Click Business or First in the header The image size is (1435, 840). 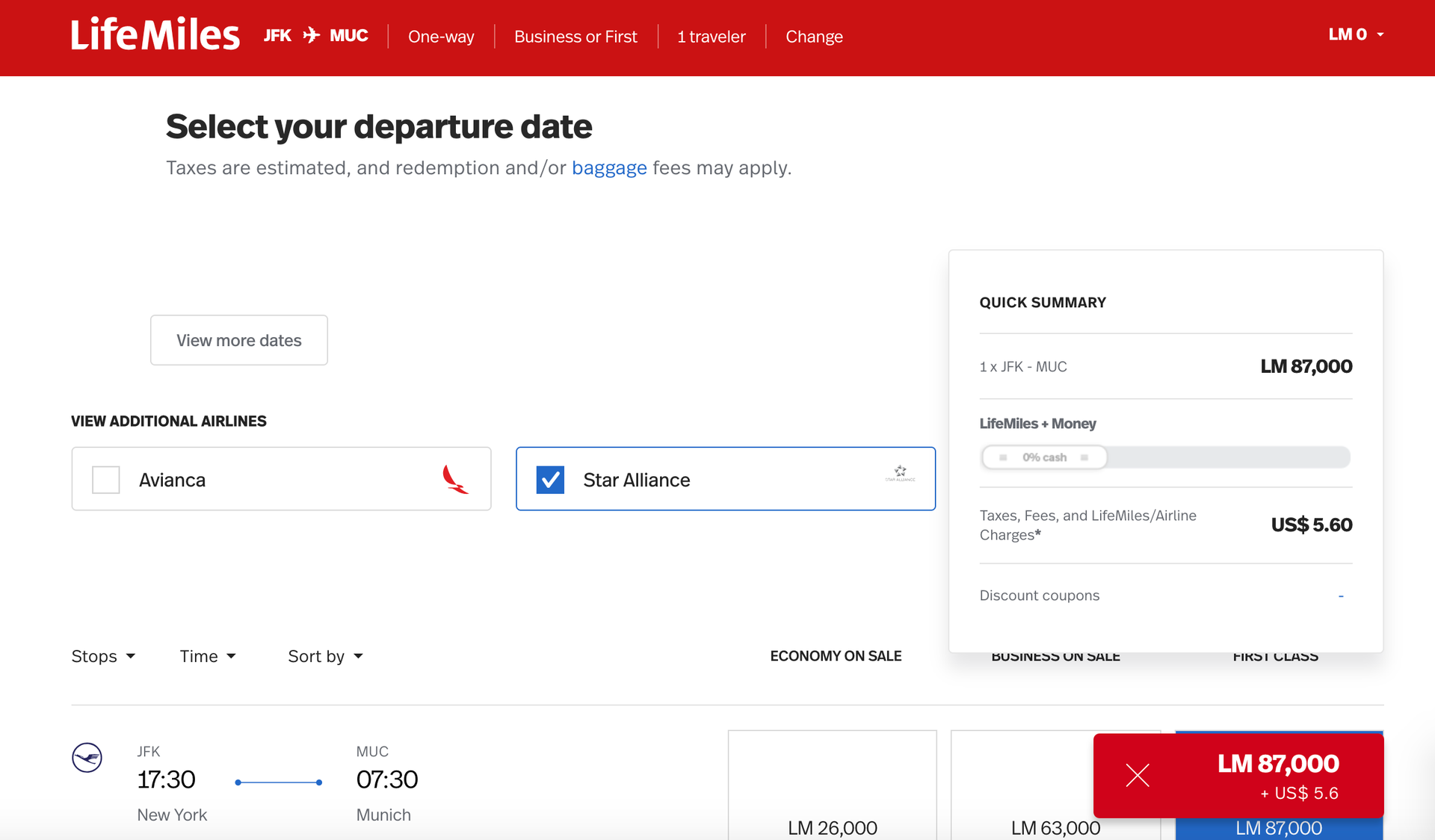575,36
